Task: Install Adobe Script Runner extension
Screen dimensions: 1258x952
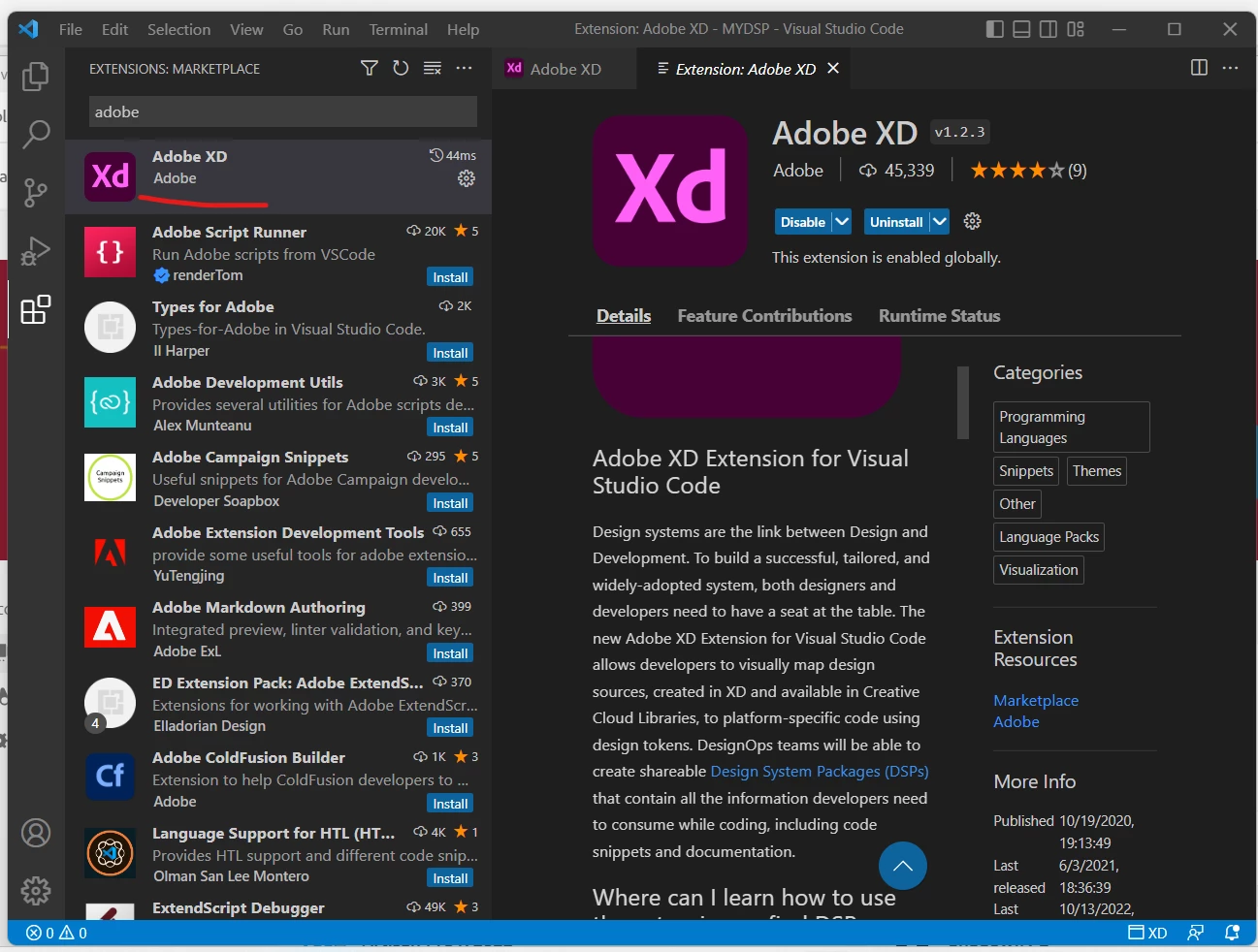Action: [x=450, y=277]
